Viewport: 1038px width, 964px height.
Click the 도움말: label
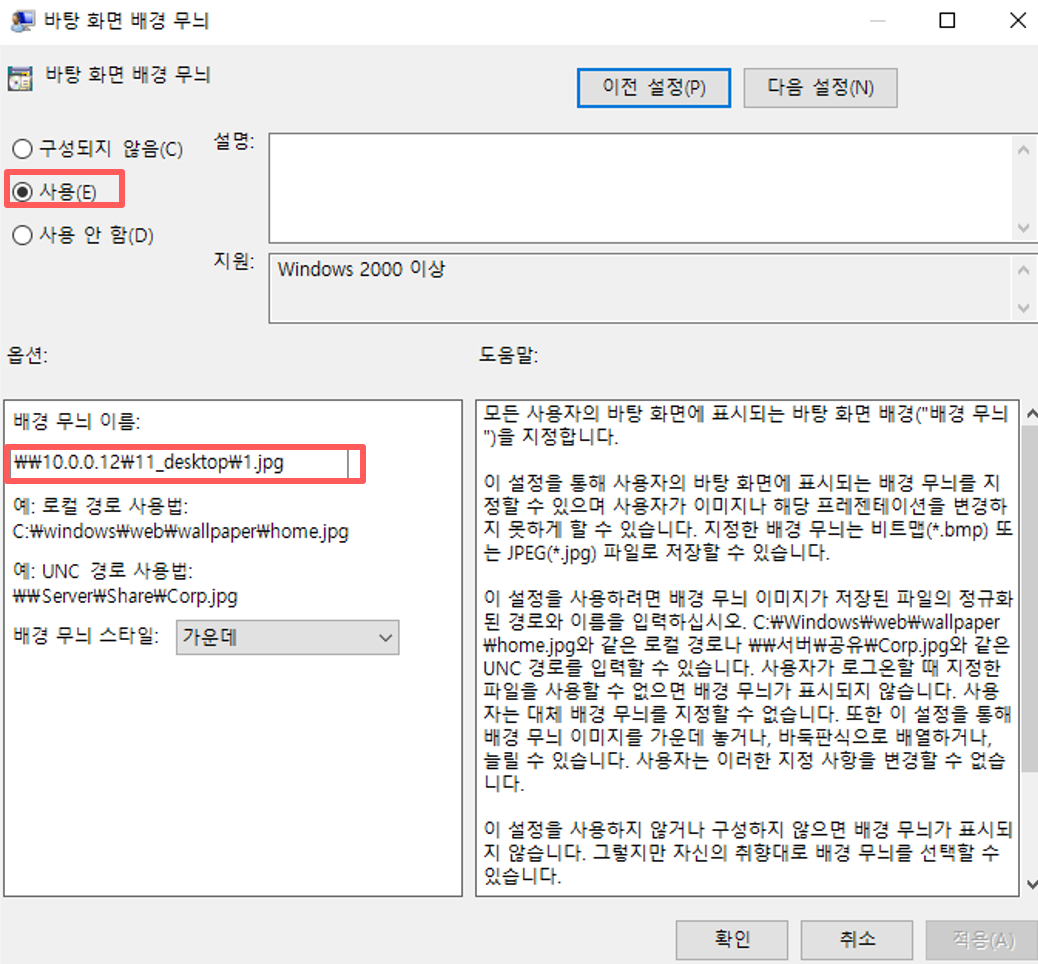pos(508,355)
